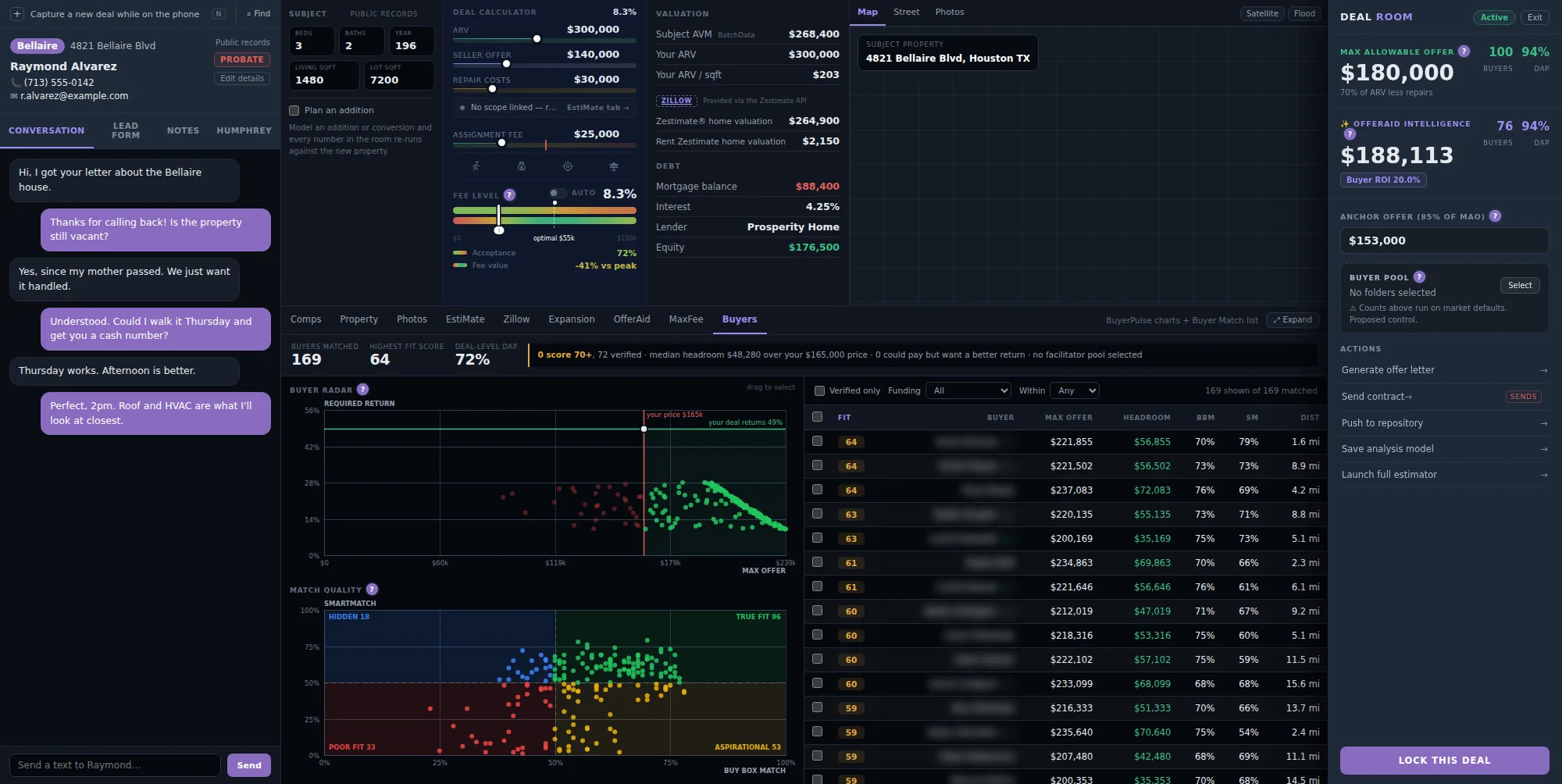Screen dimensions: 1562x784
Task: Check the buyer row with max offer $220,135
Action: click(x=818, y=514)
